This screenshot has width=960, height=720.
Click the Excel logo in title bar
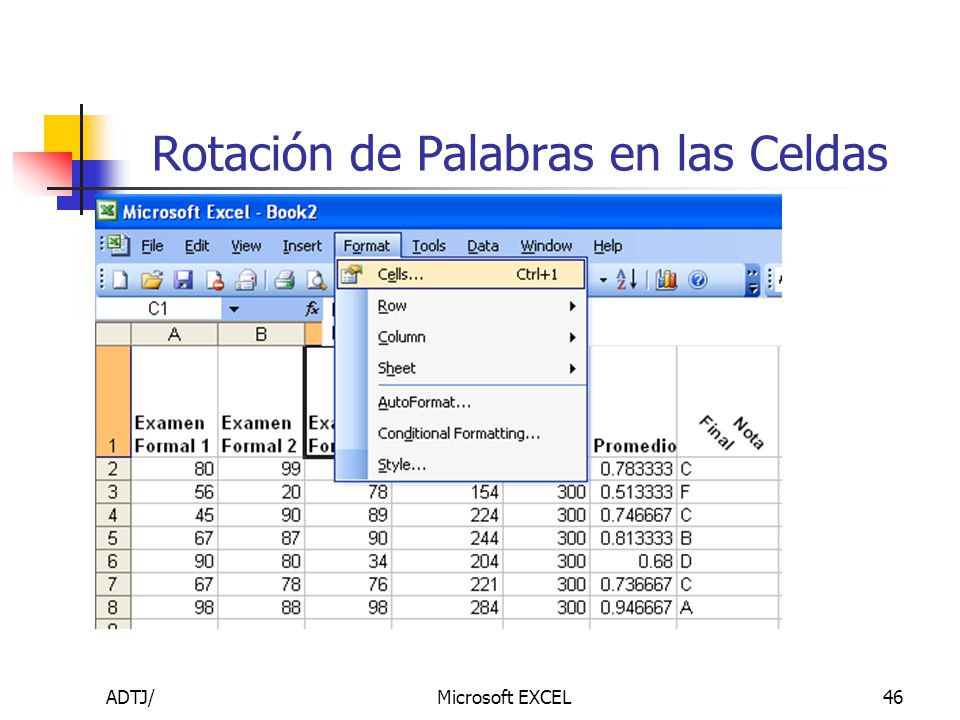(108, 211)
